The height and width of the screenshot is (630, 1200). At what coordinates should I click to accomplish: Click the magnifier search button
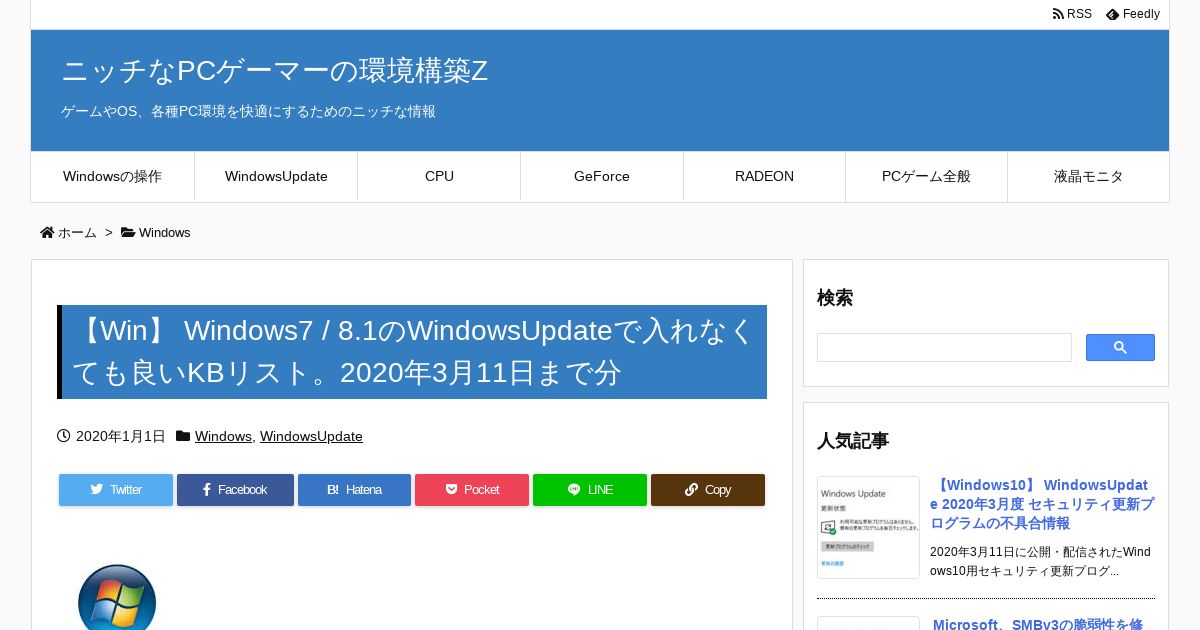[1120, 348]
